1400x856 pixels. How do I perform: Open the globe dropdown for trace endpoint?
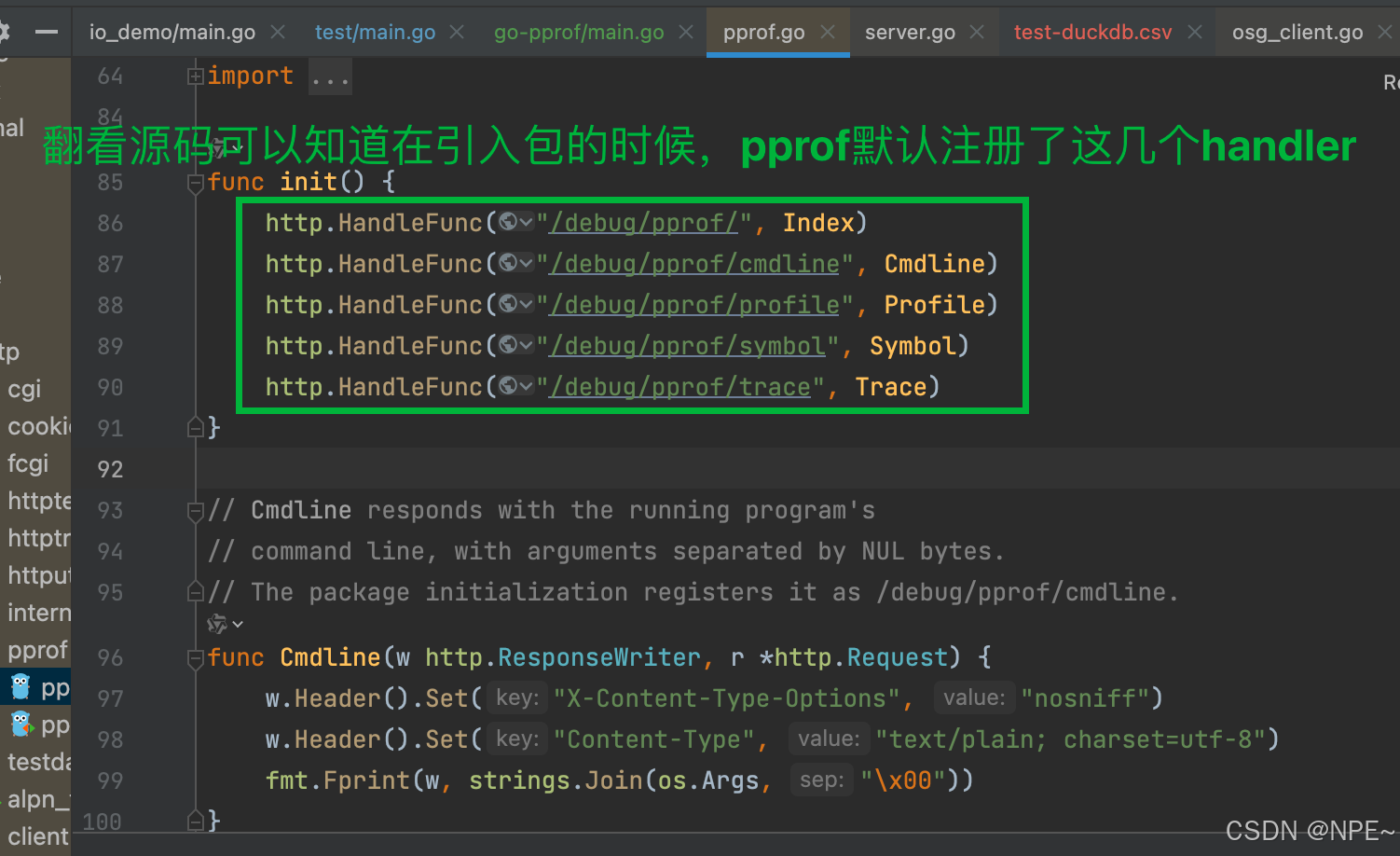click(515, 386)
